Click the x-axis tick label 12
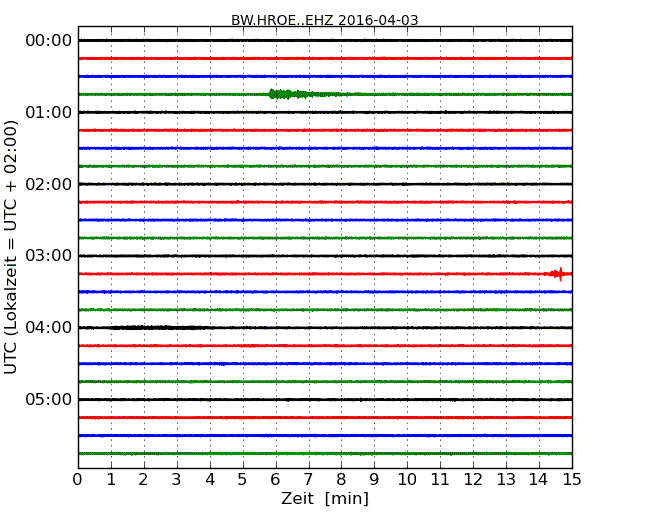This screenshot has width=650, height=520. coord(473,480)
